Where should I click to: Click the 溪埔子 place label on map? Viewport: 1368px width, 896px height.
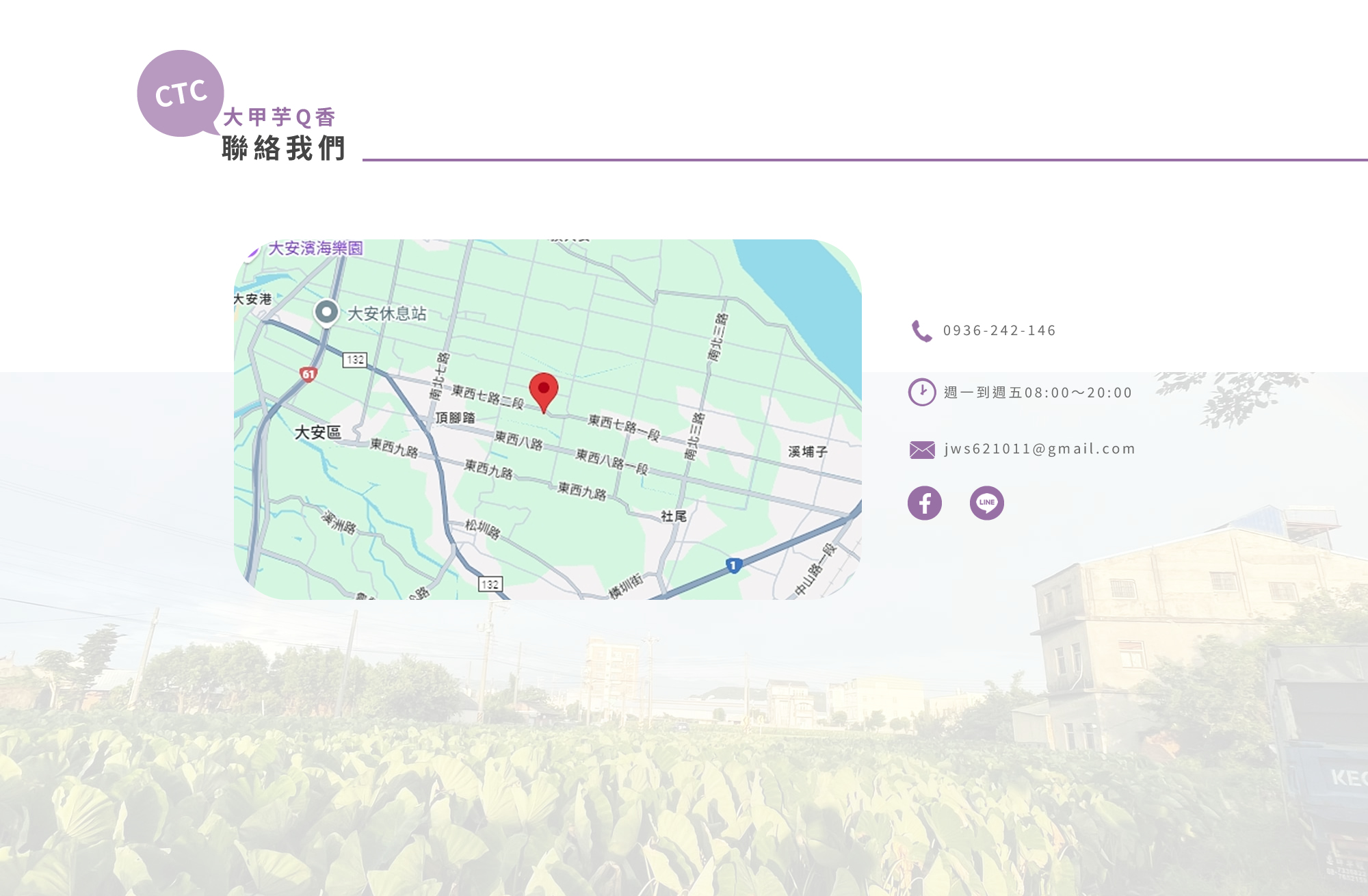808,451
